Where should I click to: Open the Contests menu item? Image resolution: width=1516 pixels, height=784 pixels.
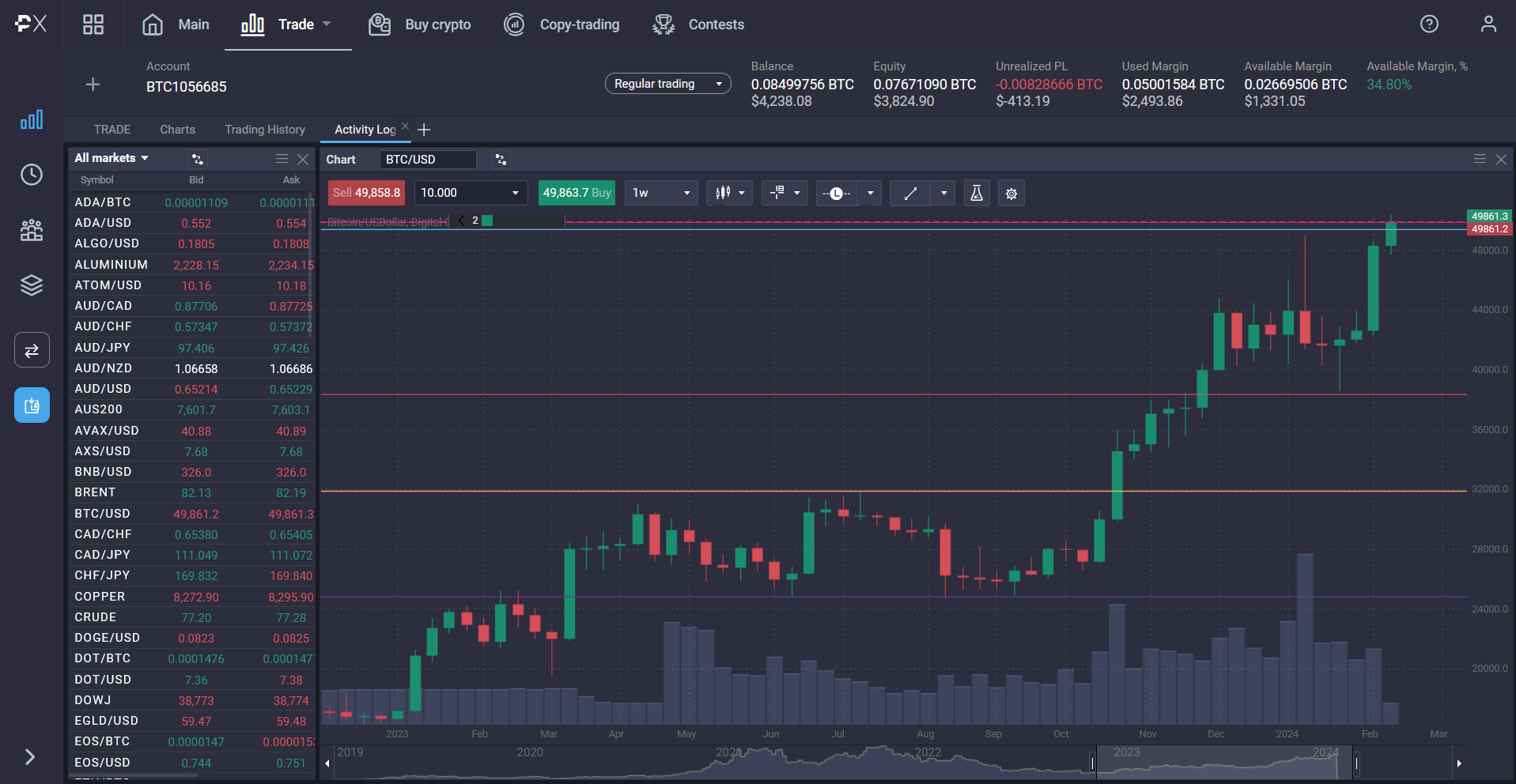pos(698,24)
